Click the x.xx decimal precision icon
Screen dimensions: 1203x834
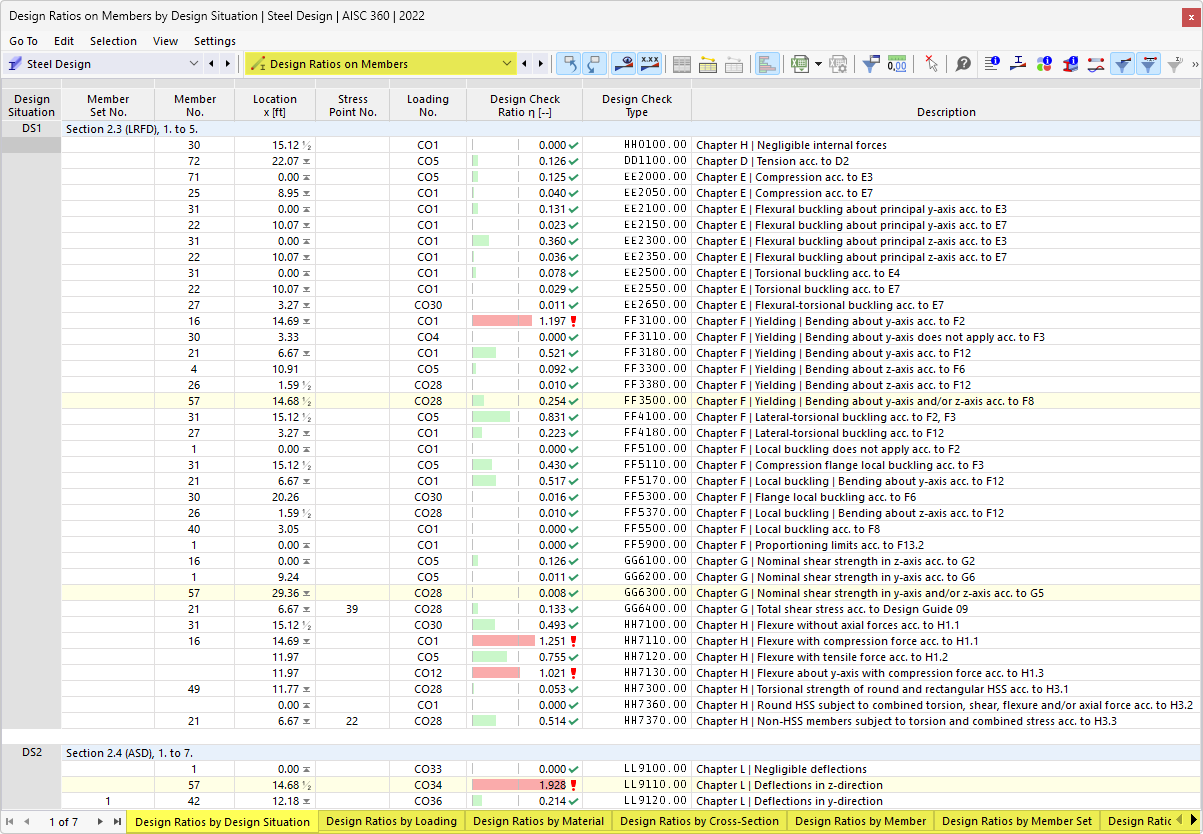point(650,63)
